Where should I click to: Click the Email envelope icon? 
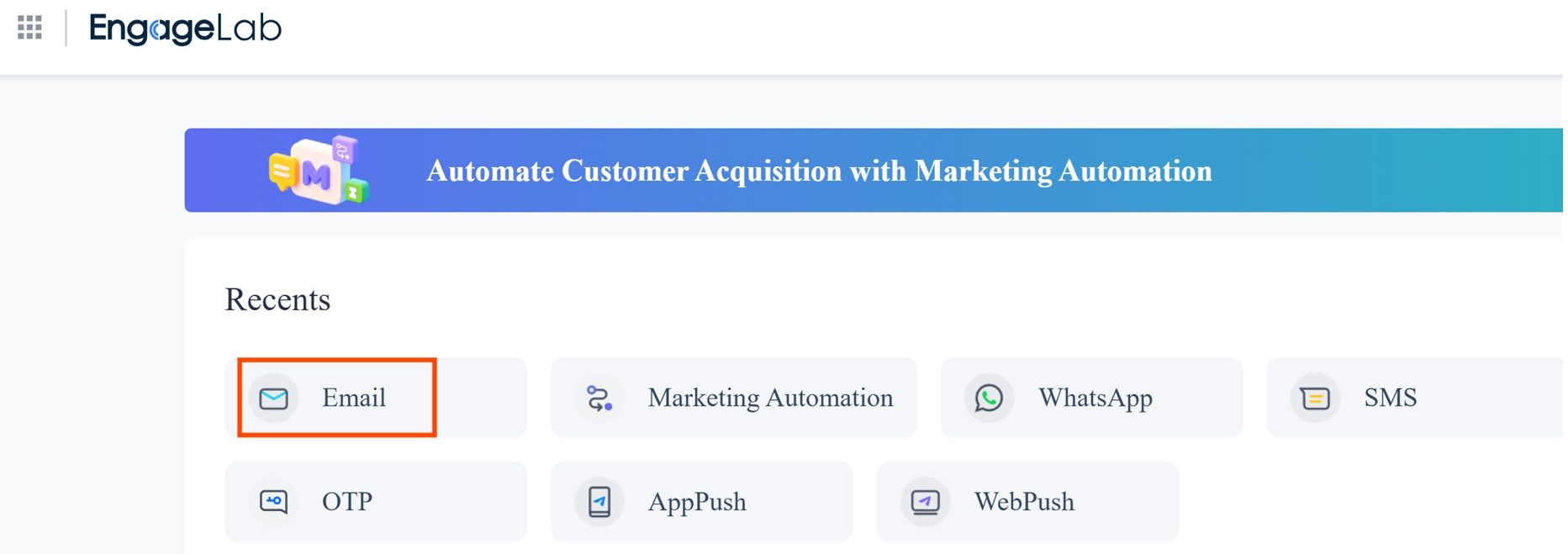click(x=273, y=398)
